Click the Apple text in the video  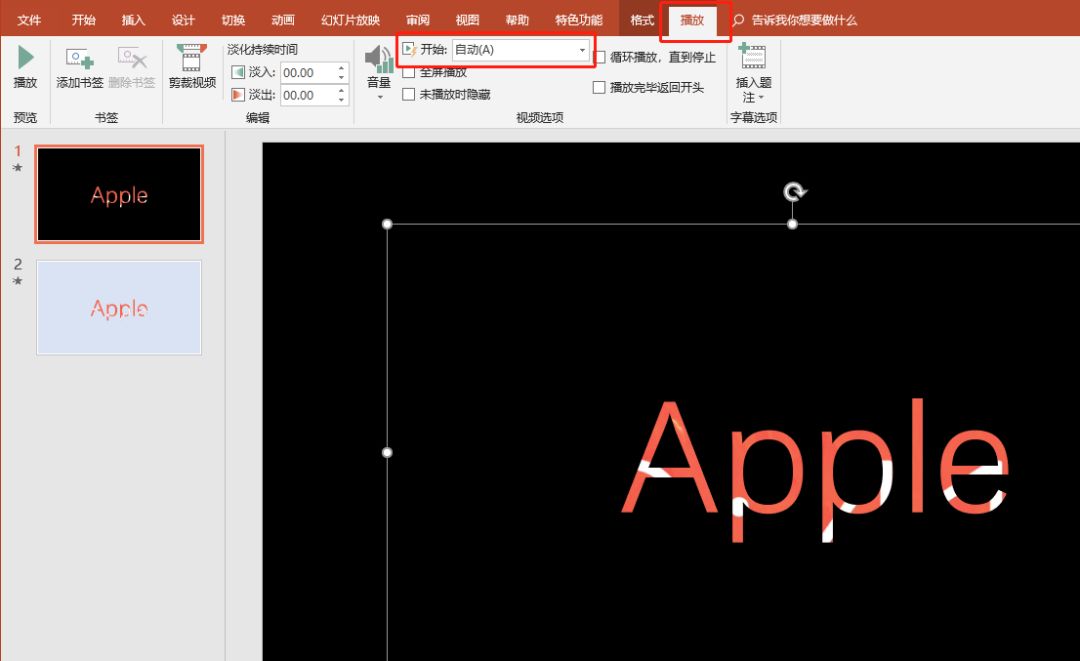pyautogui.click(x=816, y=470)
